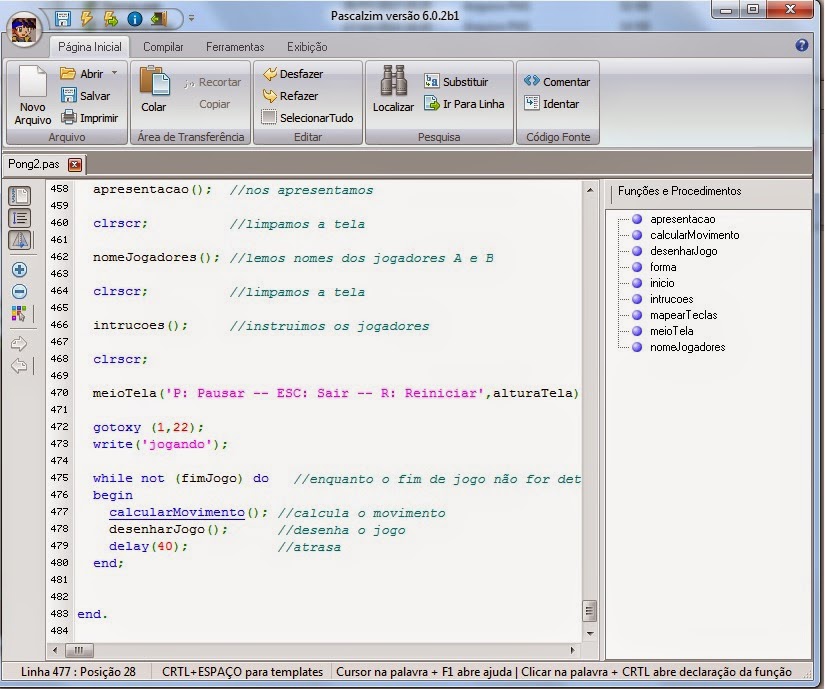Click Ir Para Linha go-to-line tool

(464, 104)
